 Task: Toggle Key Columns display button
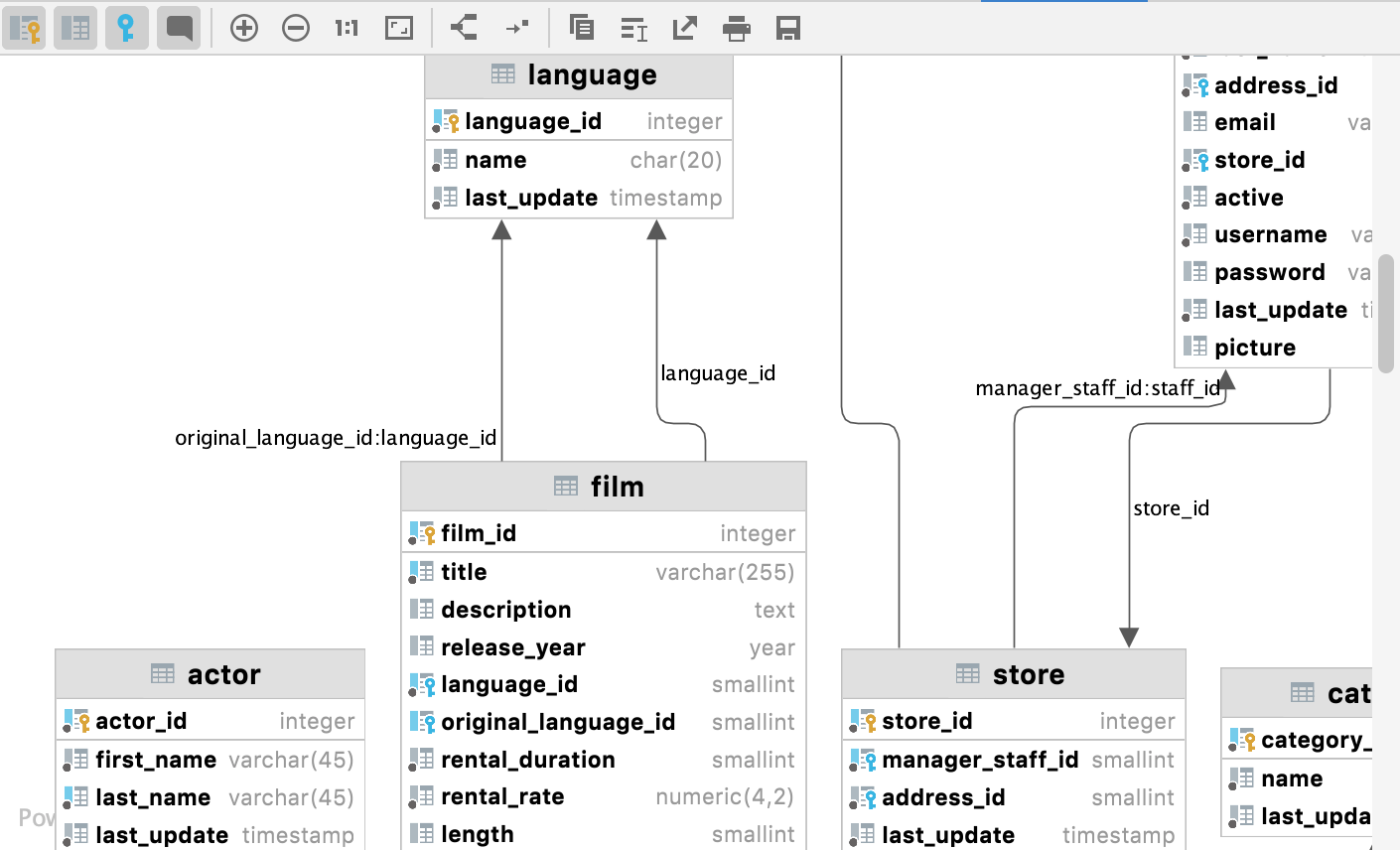pyautogui.click(x=25, y=28)
